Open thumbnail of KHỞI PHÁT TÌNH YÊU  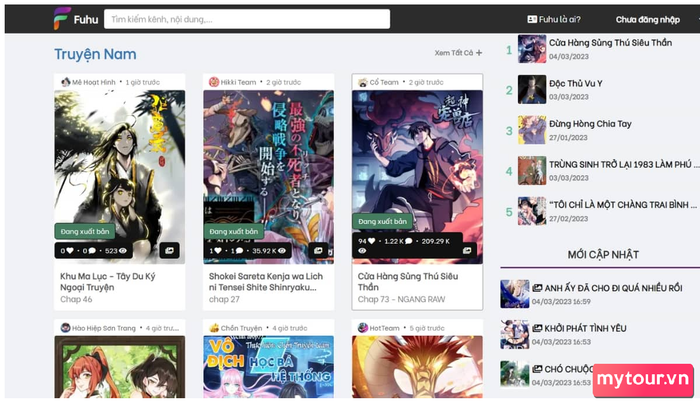(x=514, y=334)
